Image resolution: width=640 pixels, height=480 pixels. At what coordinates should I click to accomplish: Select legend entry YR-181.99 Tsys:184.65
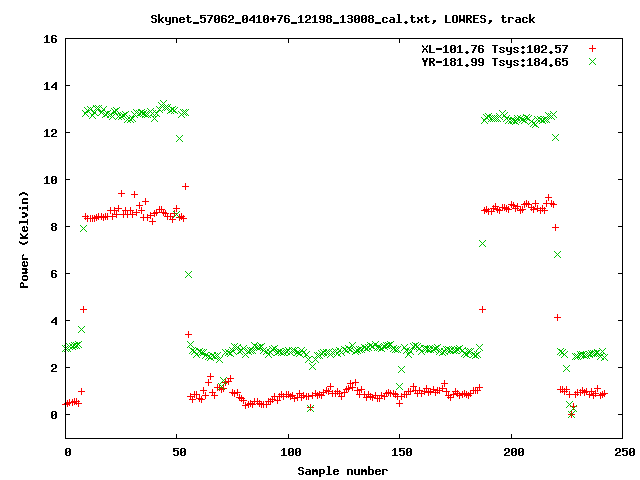point(495,62)
